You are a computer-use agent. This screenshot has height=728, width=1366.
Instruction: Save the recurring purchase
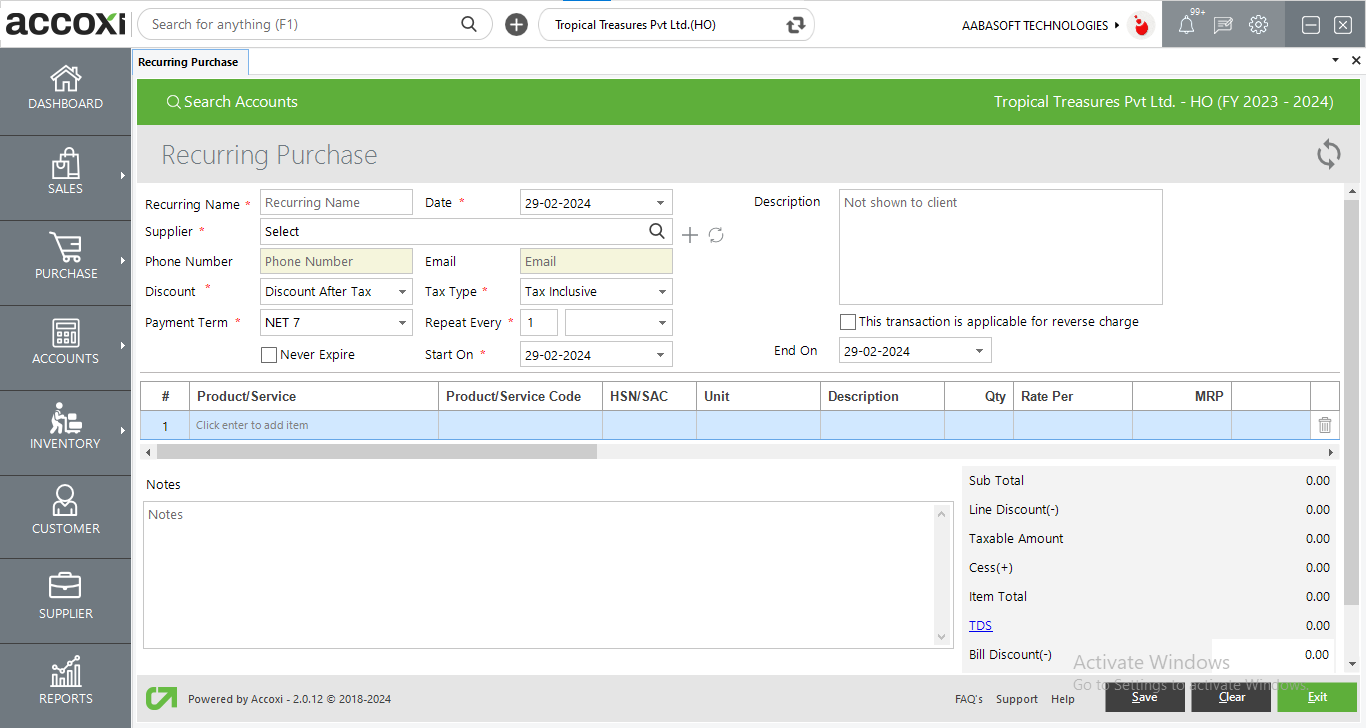[x=1144, y=697]
